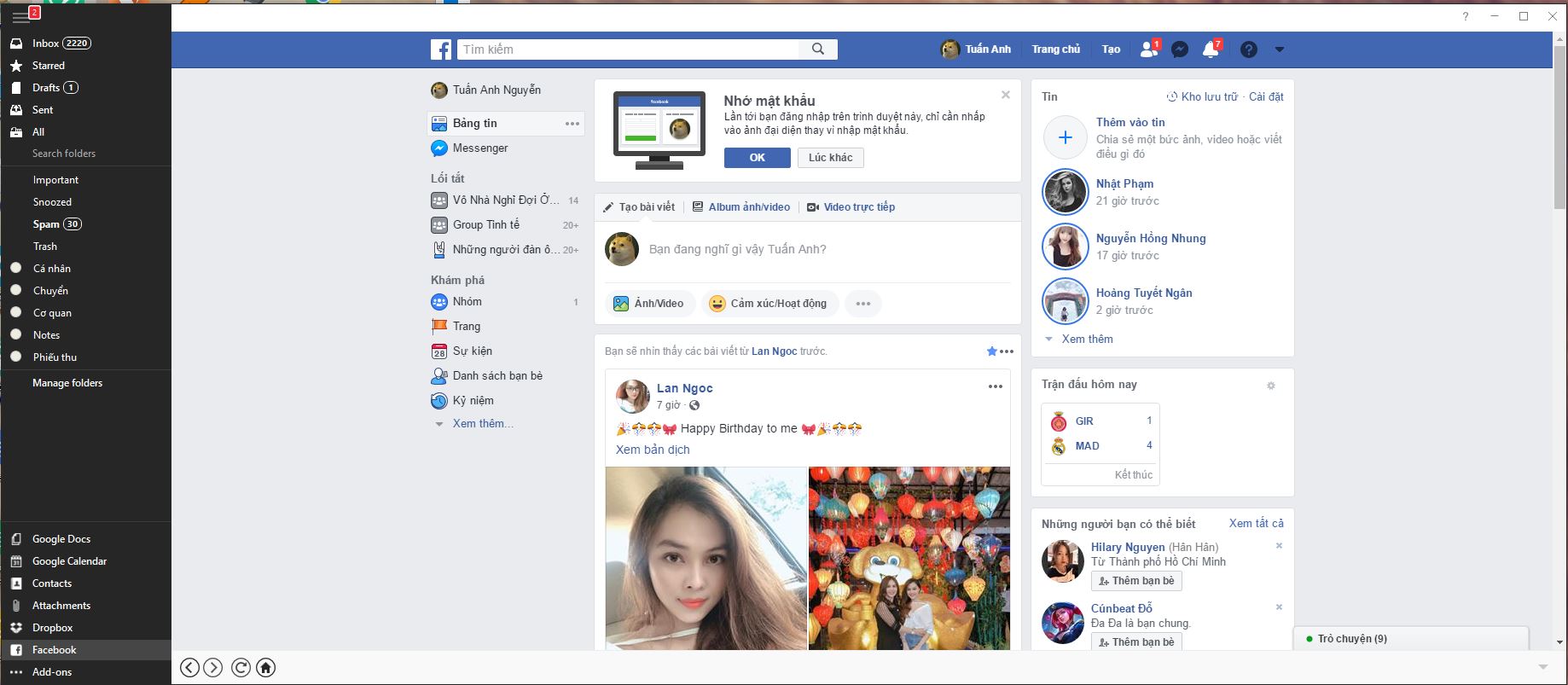Add Hilary Nguyen as friend
This screenshot has height=685, width=1568.
point(1136,581)
